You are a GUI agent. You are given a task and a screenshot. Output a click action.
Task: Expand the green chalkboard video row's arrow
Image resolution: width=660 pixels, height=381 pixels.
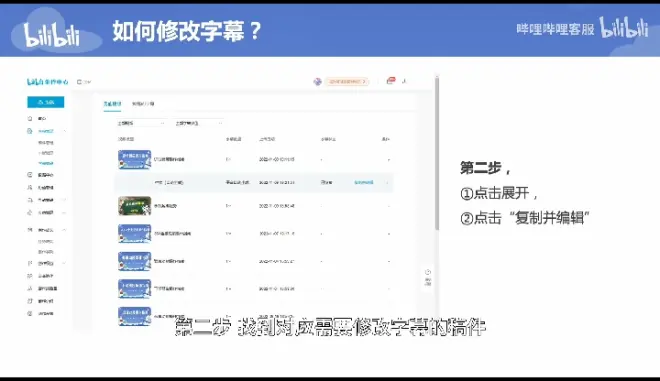pos(389,206)
